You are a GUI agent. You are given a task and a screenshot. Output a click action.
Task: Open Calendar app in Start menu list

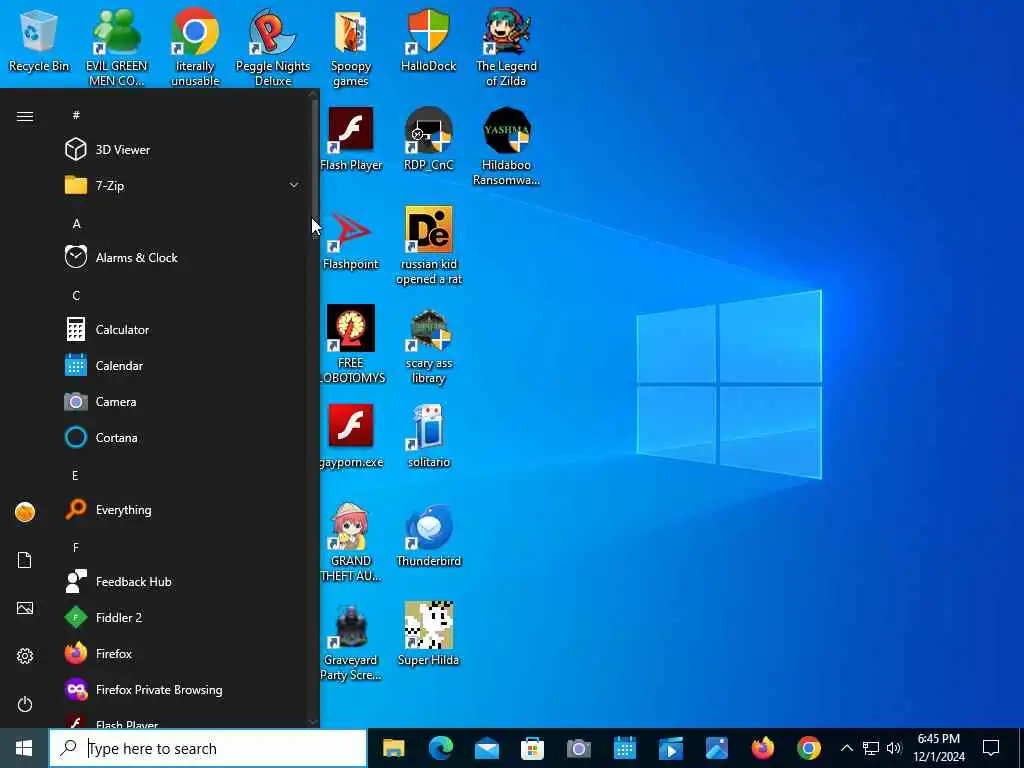coord(183,366)
